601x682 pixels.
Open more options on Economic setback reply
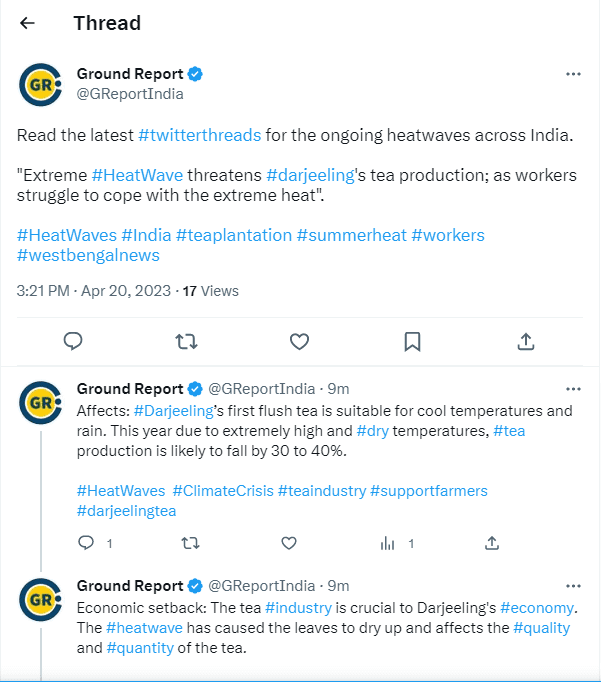click(573, 586)
